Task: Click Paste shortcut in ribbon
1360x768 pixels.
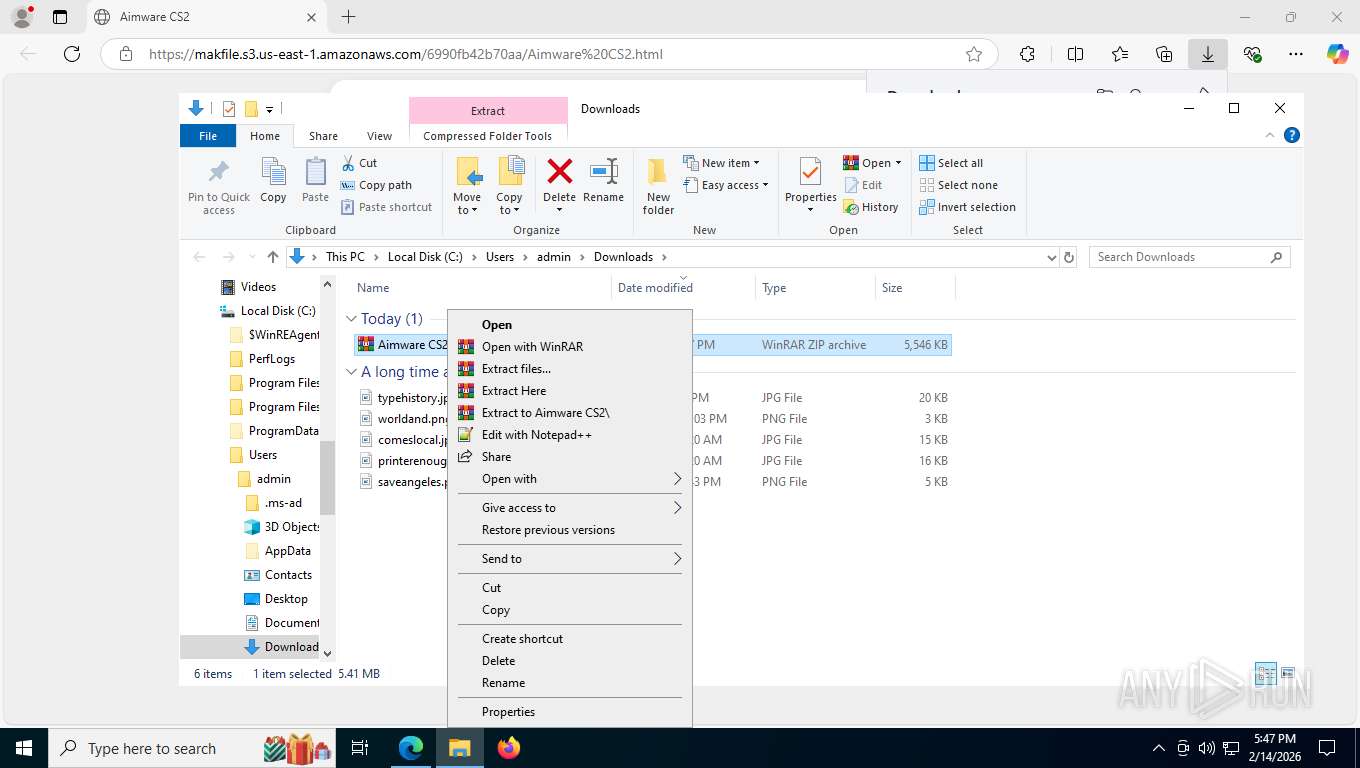Action: coord(387,207)
